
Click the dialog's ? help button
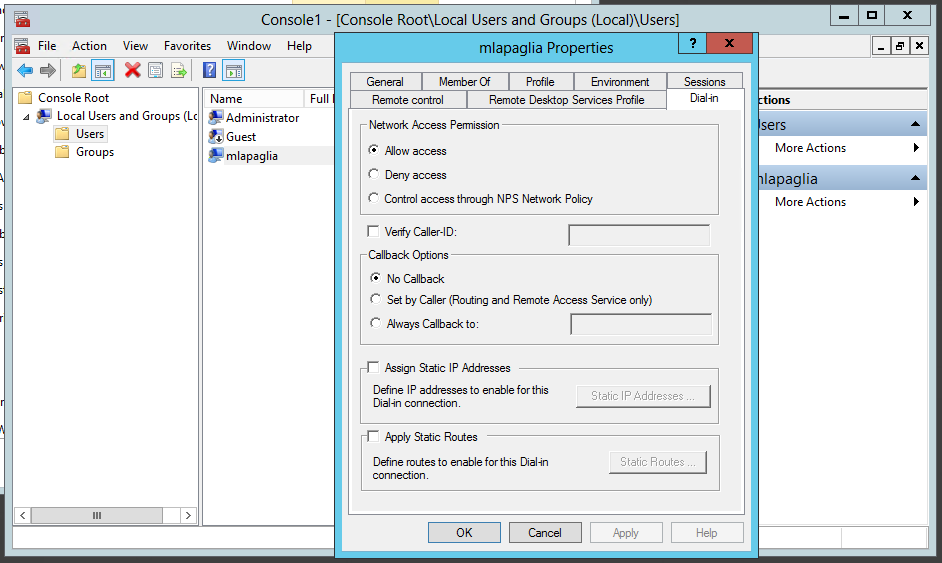(693, 43)
